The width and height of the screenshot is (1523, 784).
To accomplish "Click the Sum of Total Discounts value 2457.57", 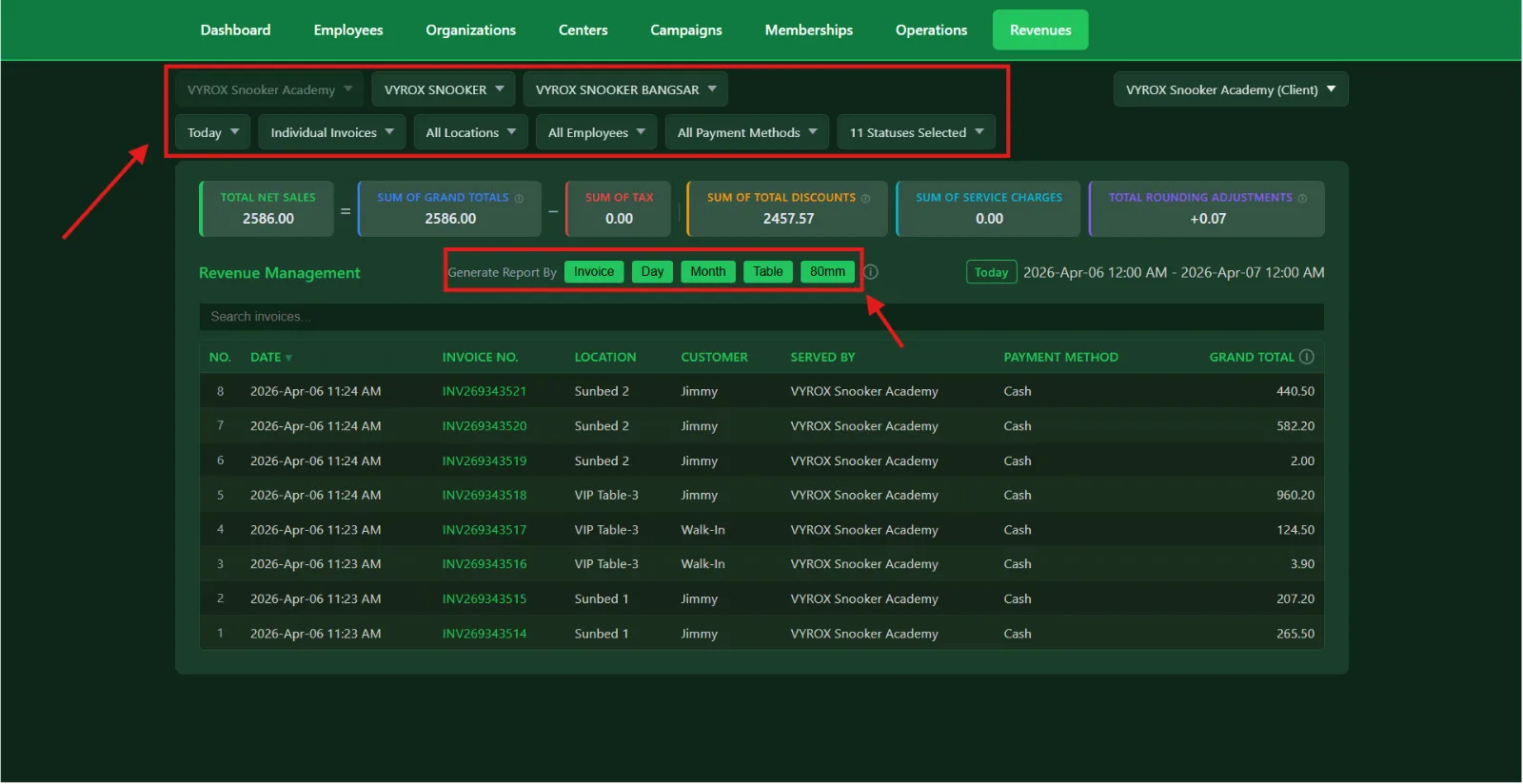I will (x=788, y=219).
